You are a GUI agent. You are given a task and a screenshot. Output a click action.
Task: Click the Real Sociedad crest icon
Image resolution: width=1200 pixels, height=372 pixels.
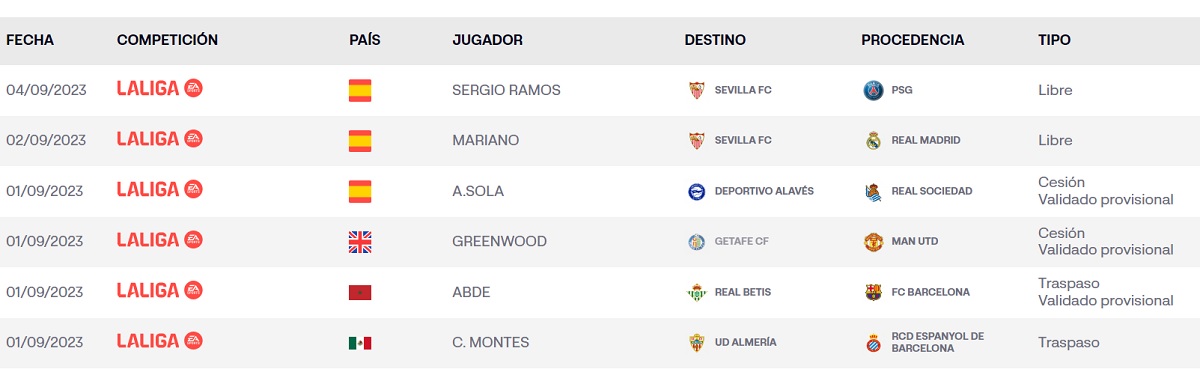[x=873, y=191]
